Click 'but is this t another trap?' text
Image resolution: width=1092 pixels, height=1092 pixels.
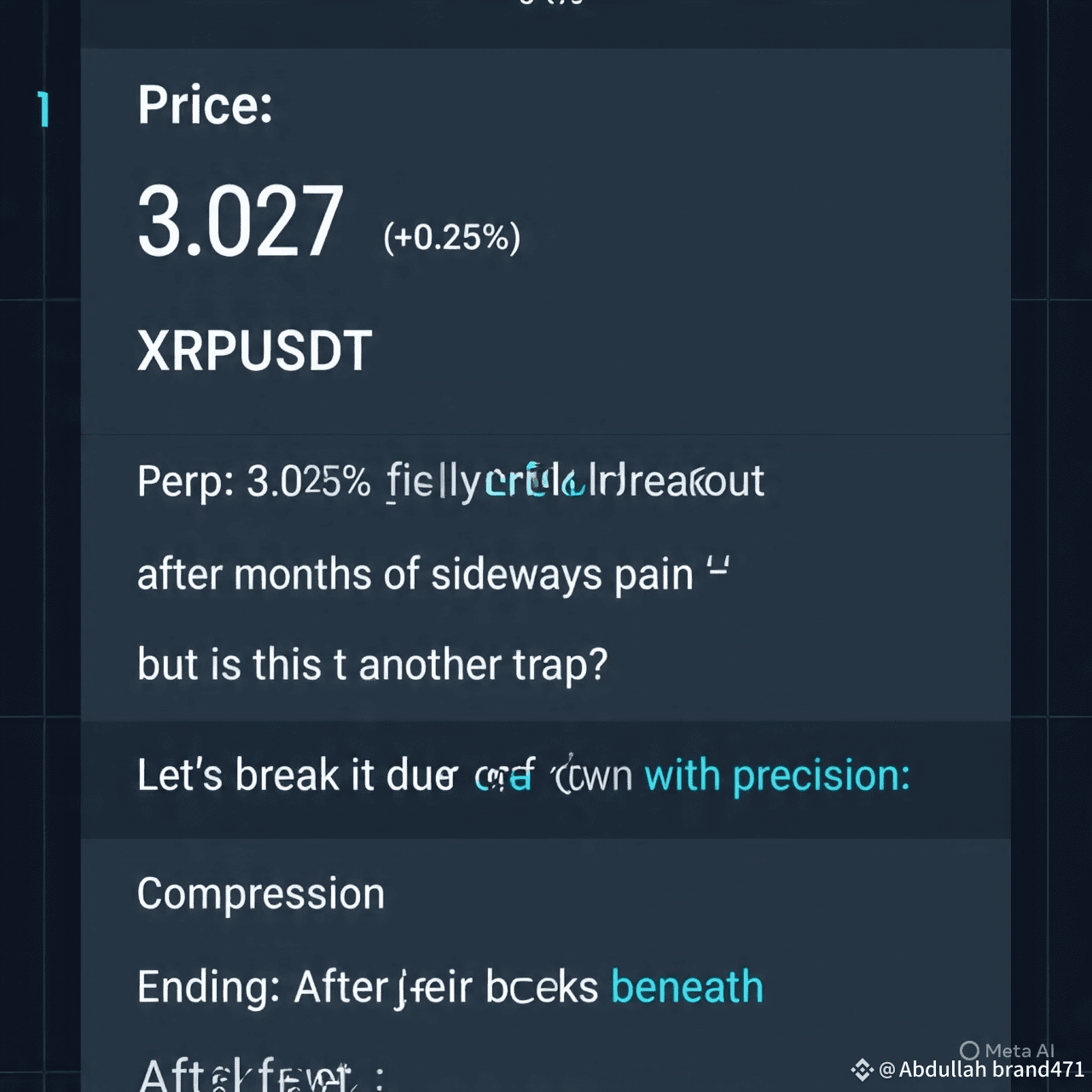point(373,665)
